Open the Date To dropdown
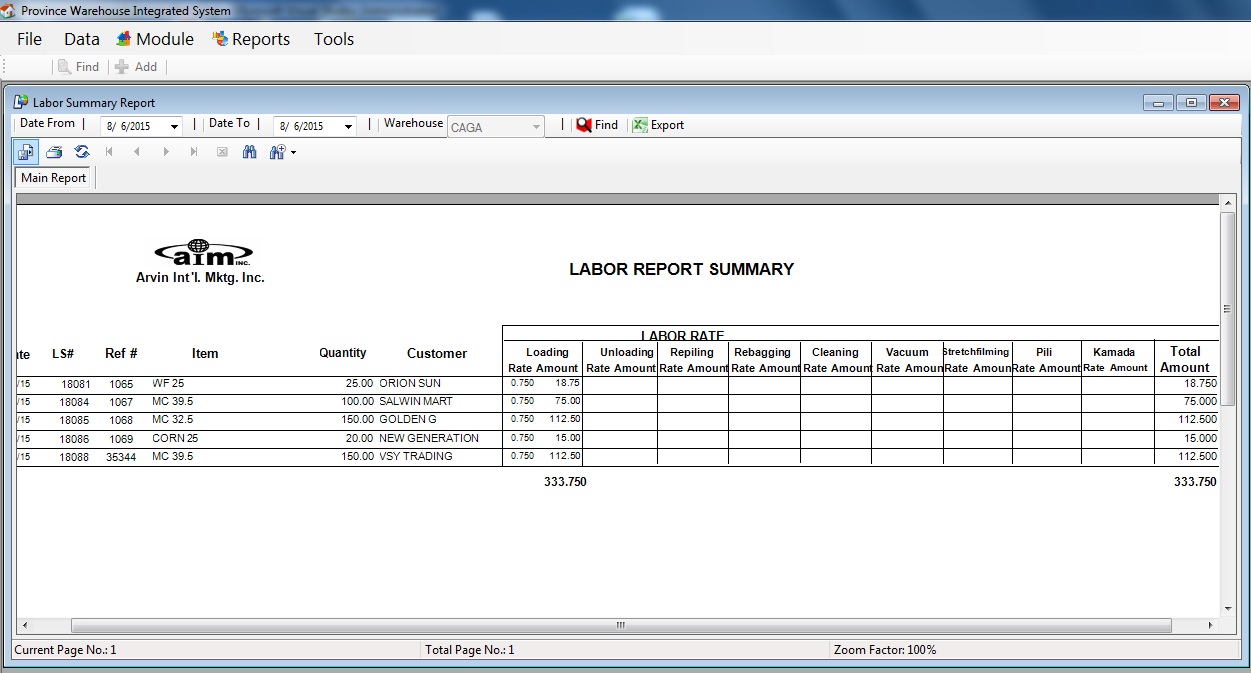Image resolution: width=1251 pixels, height=673 pixels. [x=348, y=127]
